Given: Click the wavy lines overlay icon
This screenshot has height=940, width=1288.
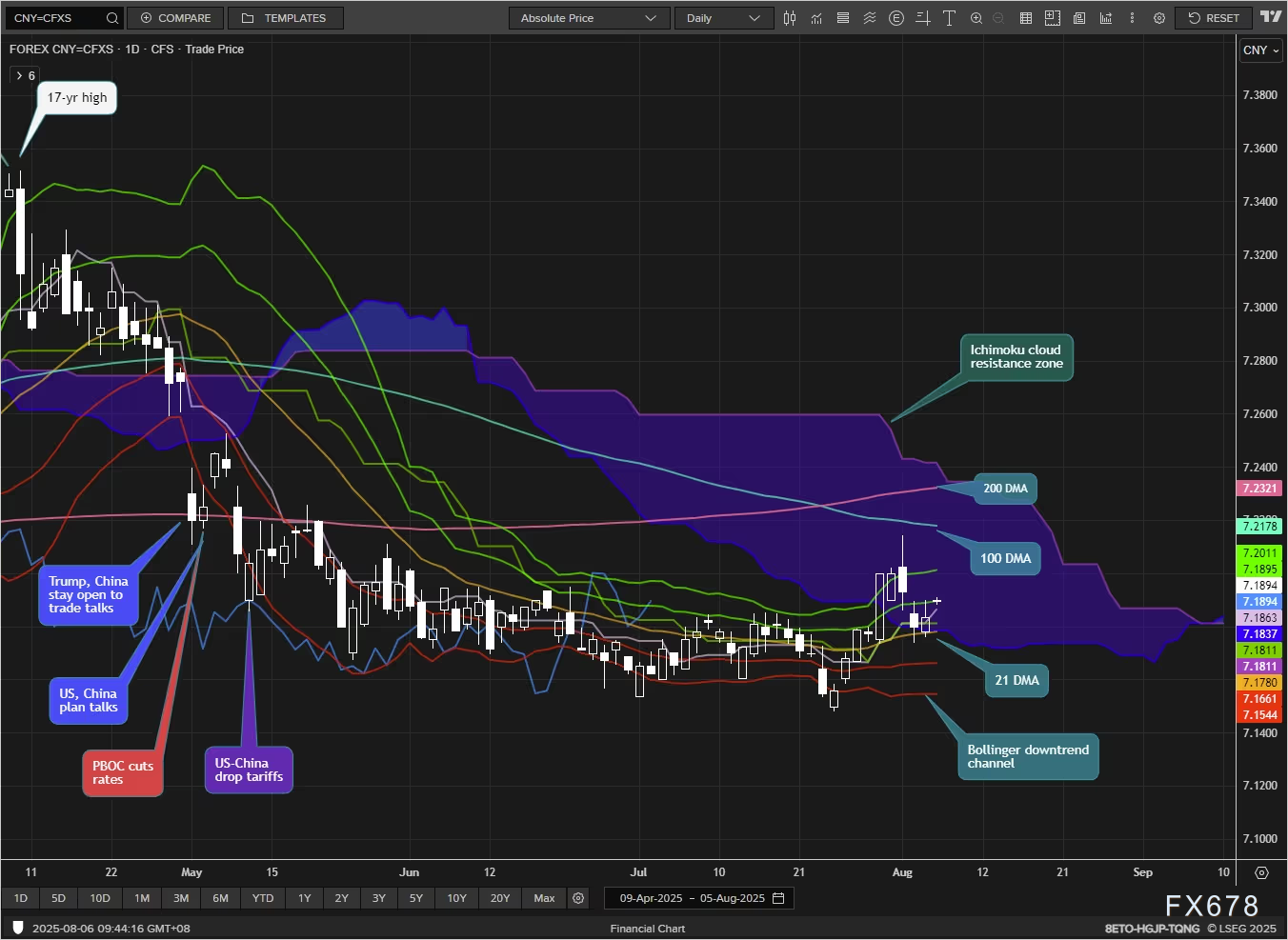Looking at the screenshot, I should tap(870, 18).
